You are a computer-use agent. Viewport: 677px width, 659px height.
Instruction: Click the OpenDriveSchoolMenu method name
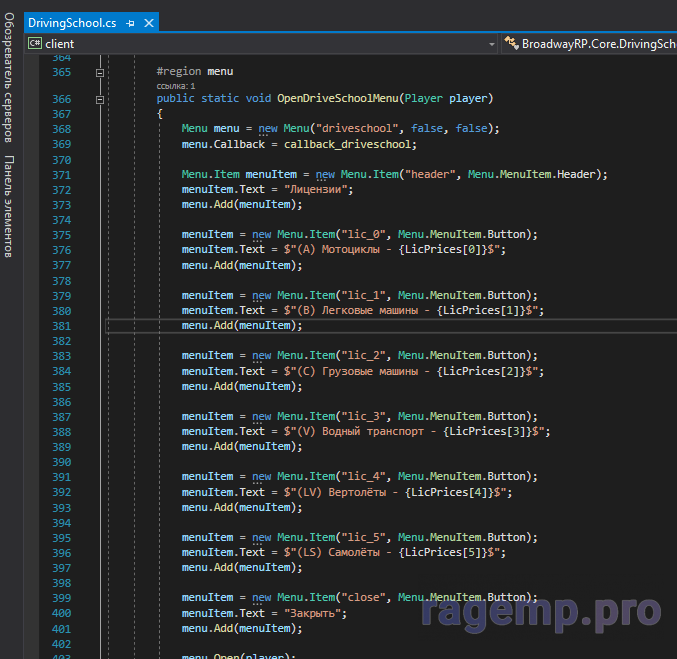(337, 99)
